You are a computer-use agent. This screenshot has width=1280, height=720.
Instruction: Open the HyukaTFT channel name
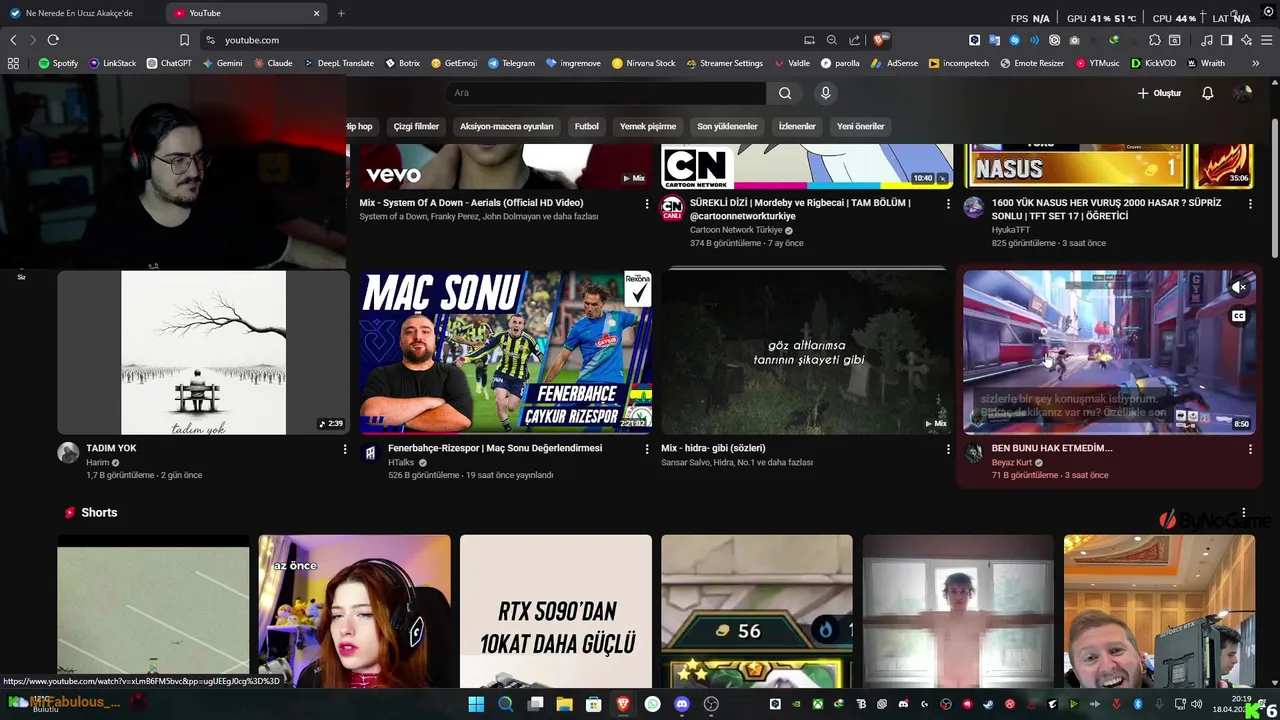(x=1011, y=230)
